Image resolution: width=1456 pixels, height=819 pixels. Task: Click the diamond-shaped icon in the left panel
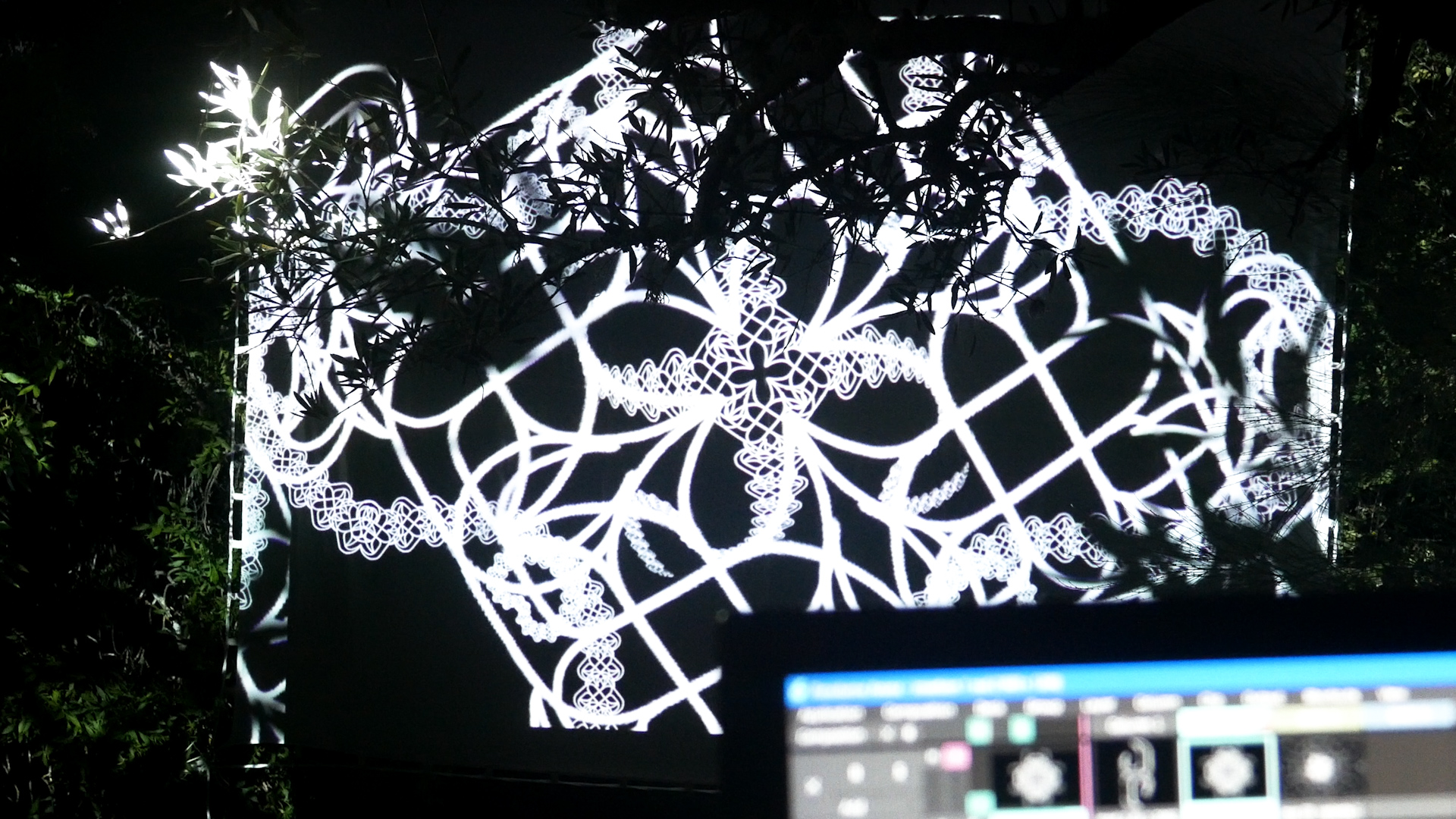[x=814, y=784]
